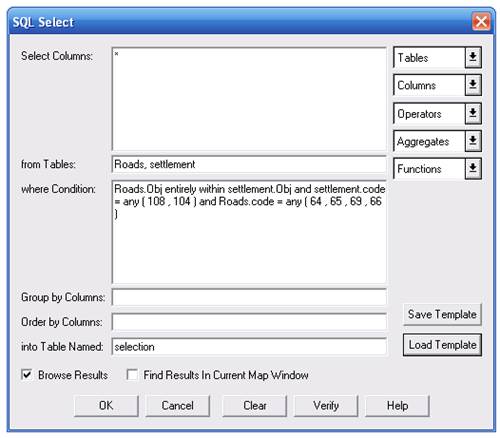Viewport: 500px width, 438px height.
Task: Uncheck the Browse Results checkbox
Action: (26, 375)
